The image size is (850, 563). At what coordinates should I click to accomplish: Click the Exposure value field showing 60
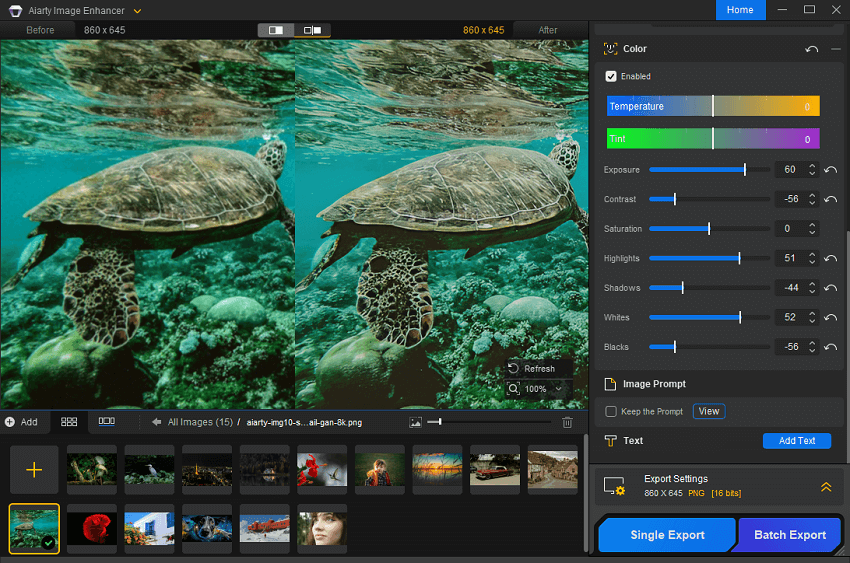click(x=790, y=170)
